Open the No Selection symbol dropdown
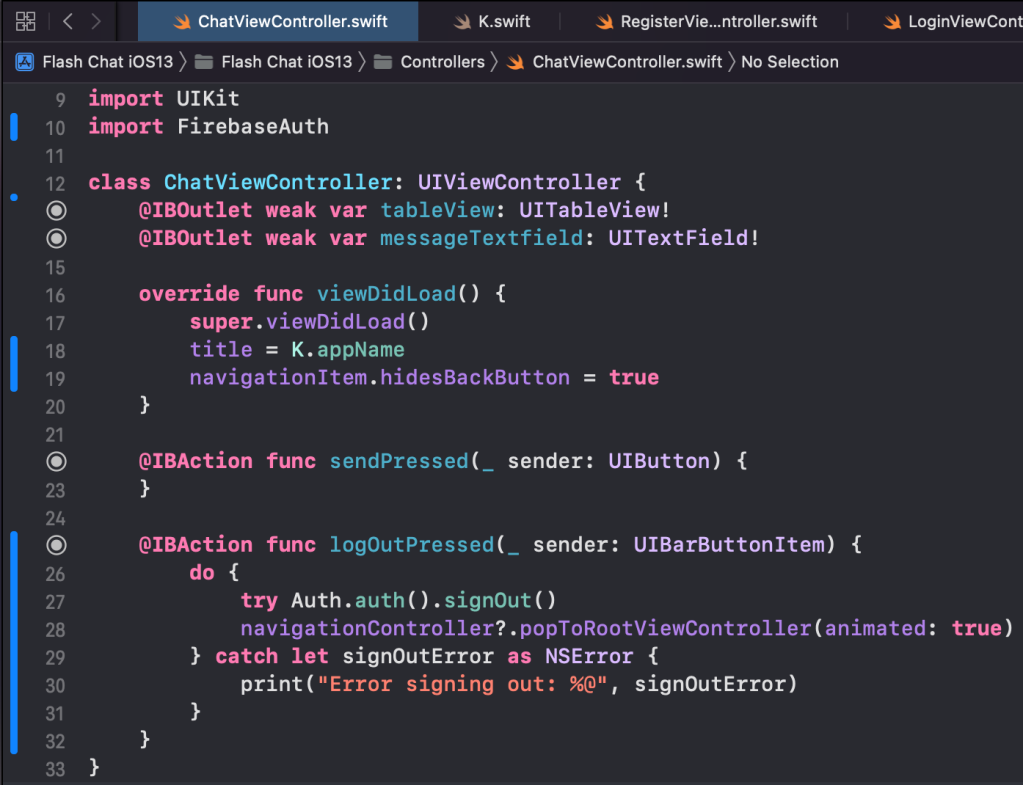Screen dimensions: 1023x785 click(789, 62)
